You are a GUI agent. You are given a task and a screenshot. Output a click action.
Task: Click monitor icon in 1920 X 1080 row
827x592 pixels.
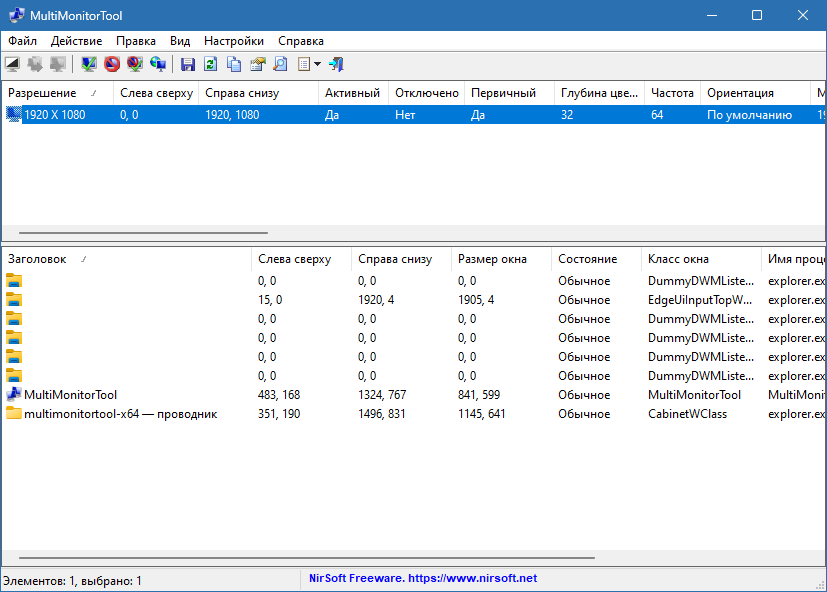tap(14, 114)
